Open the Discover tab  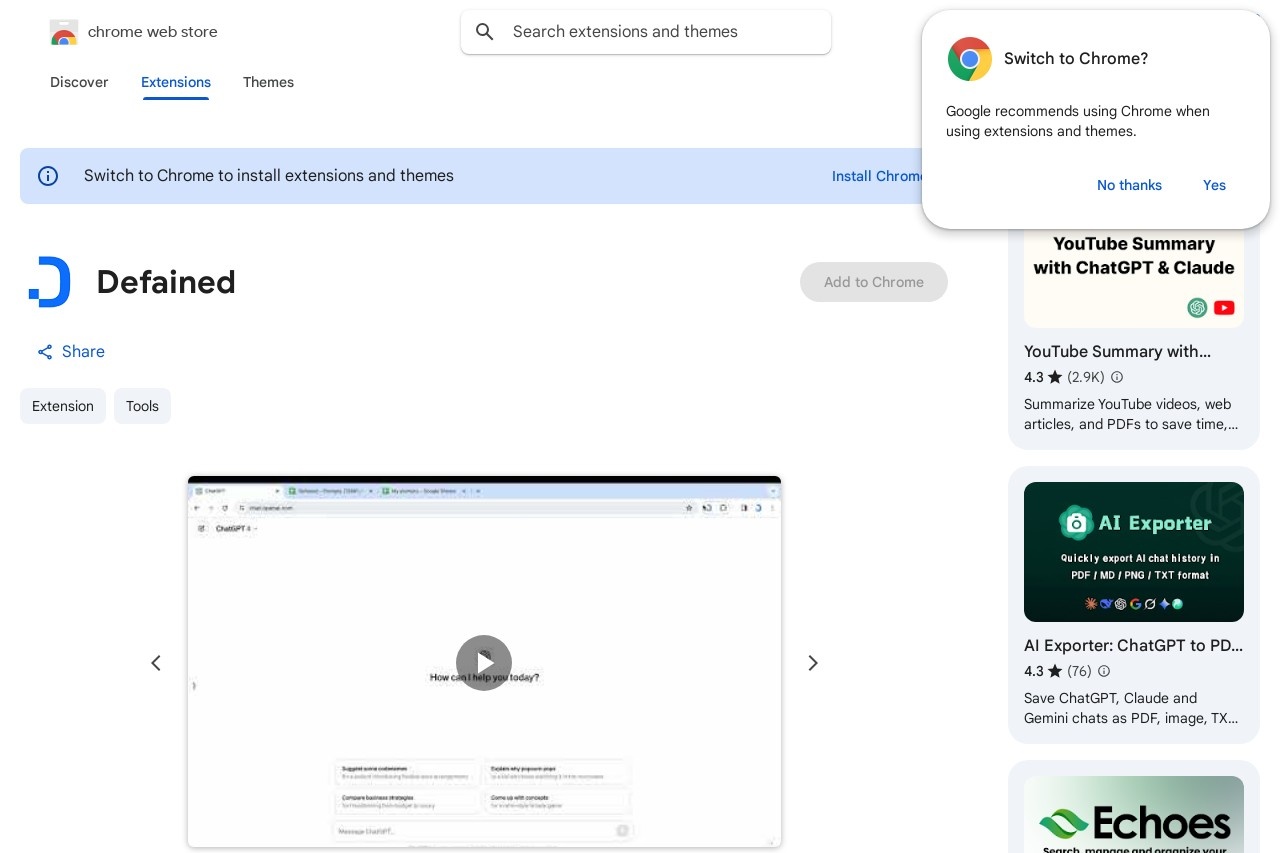point(79,82)
